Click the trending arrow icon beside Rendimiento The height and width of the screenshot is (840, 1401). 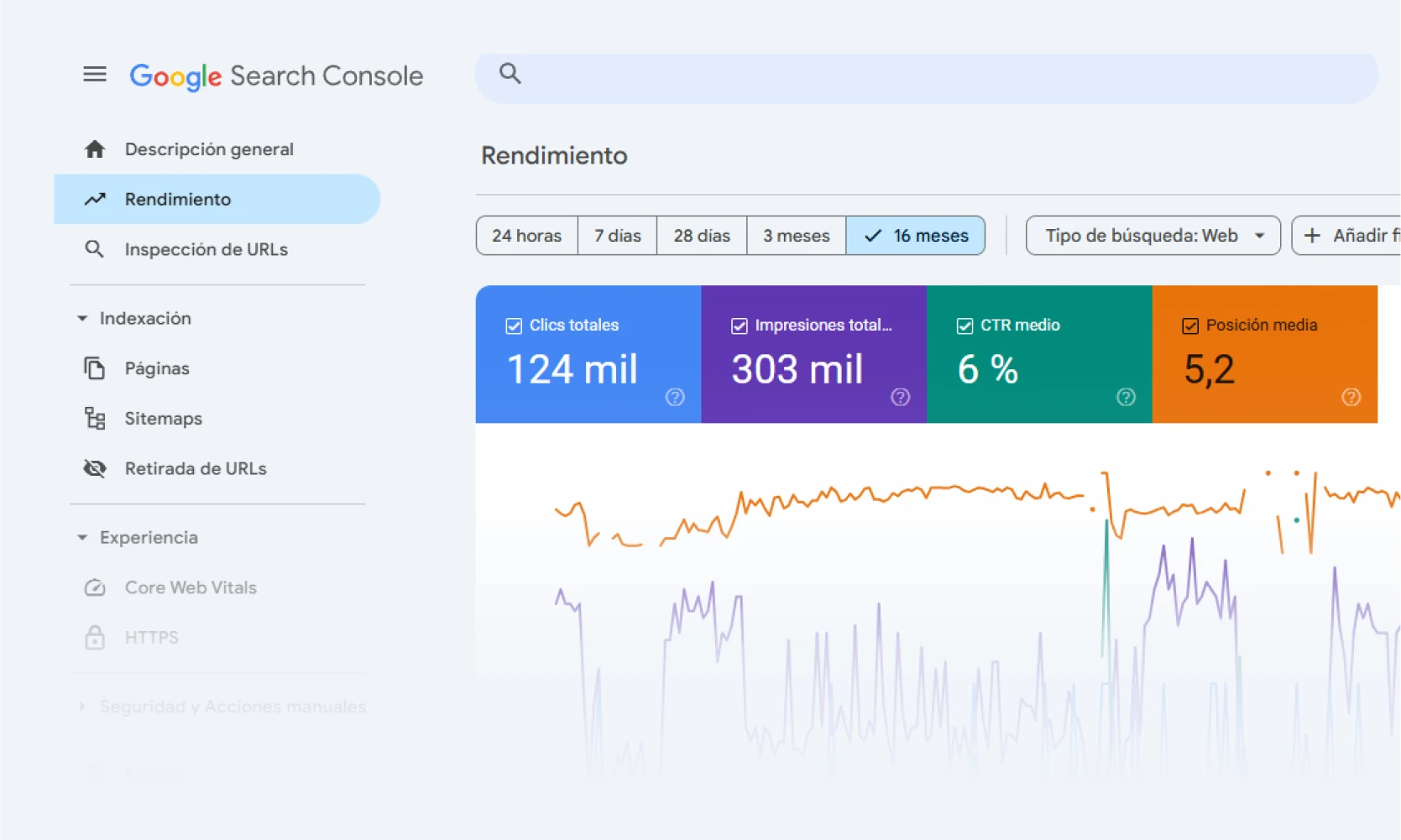[x=95, y=200]
